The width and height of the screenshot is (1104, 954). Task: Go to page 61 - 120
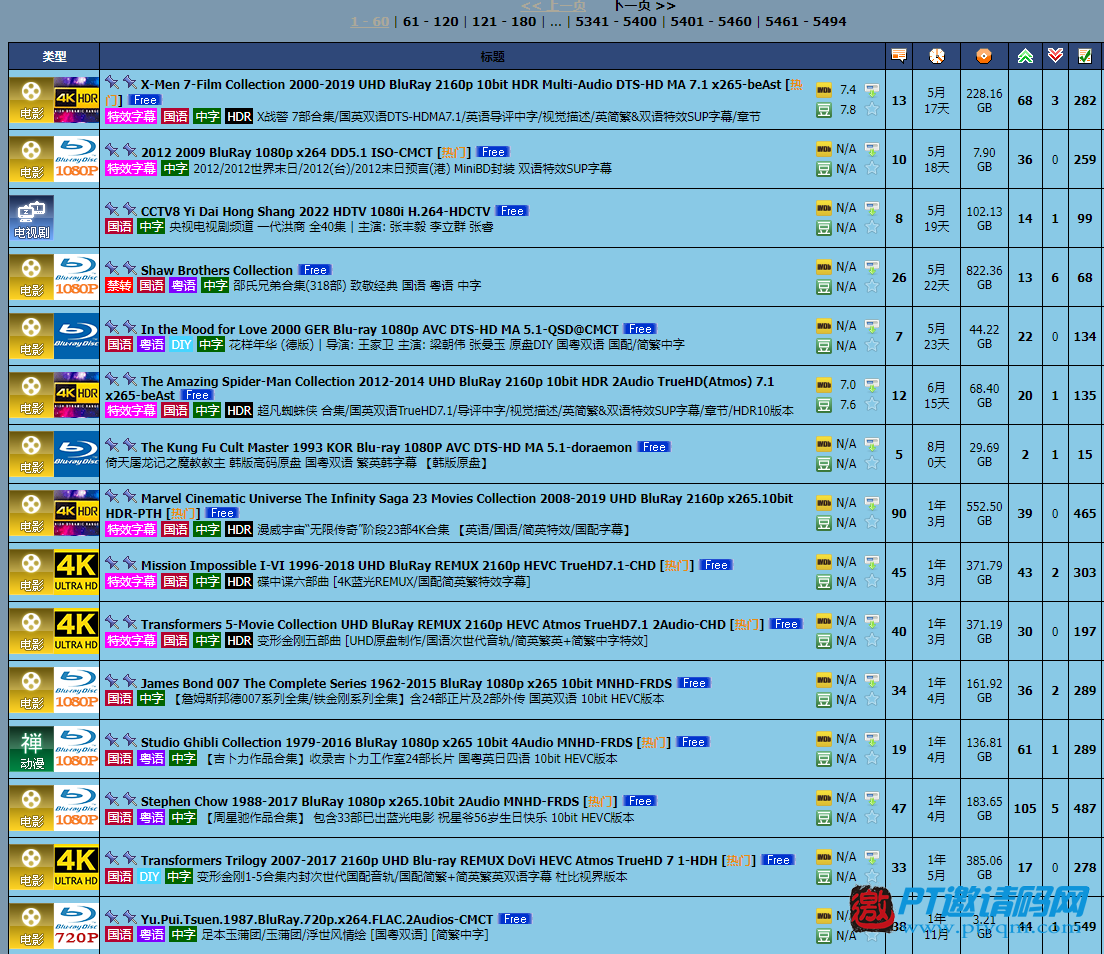pos(430,22)
